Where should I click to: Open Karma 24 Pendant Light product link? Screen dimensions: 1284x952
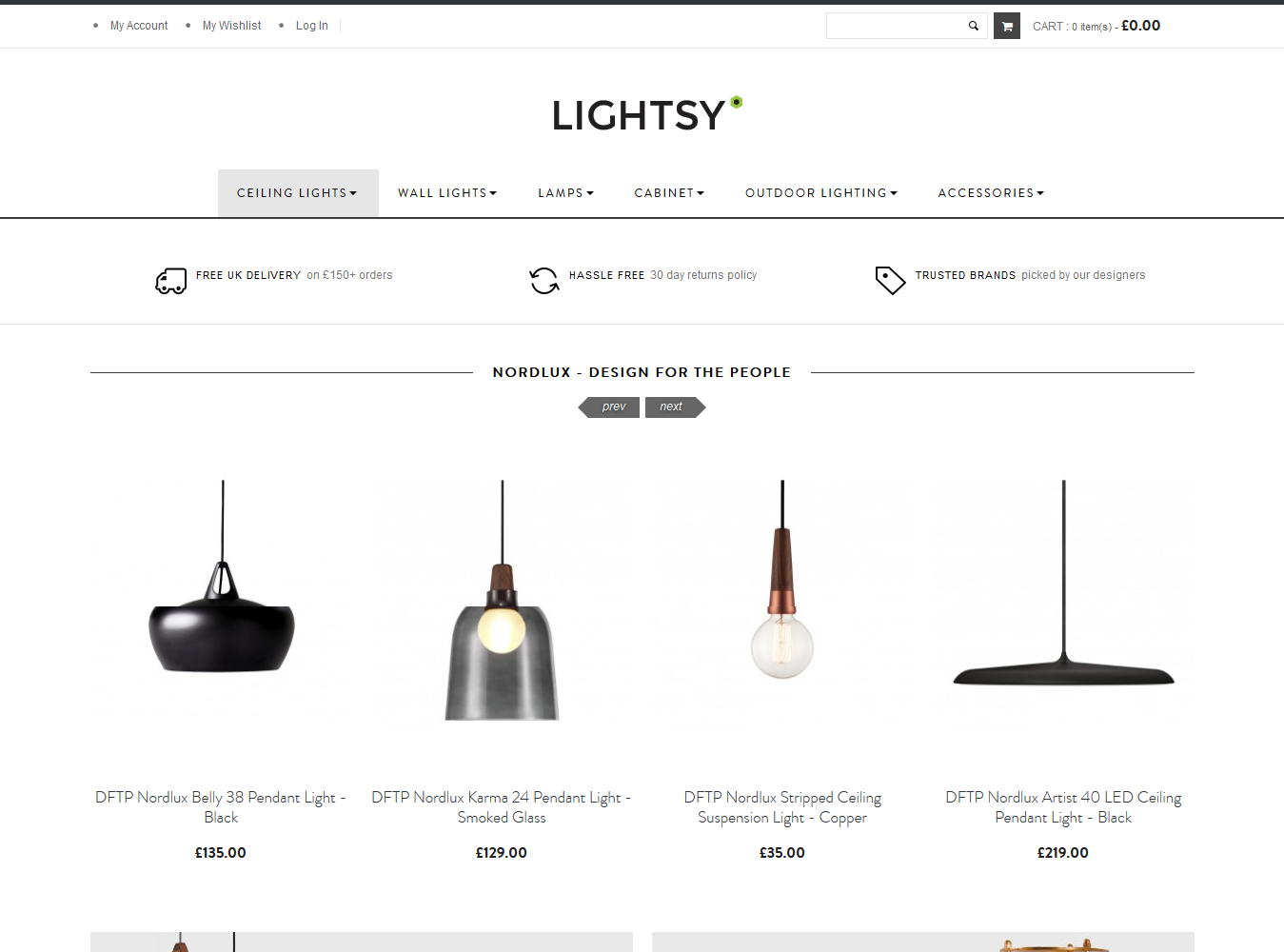[x=502, y=807]
